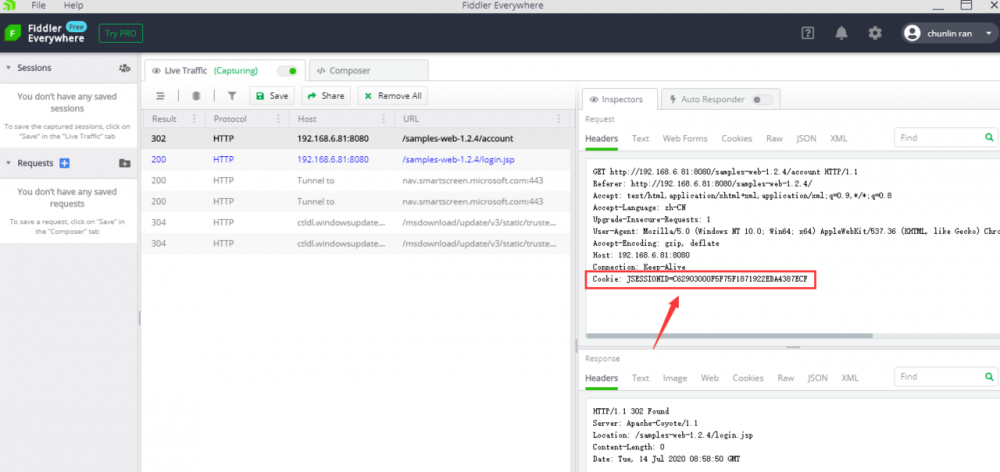Select the Request Cookies tab
This screenshot has width=1000, height=472.
(737, 138)
